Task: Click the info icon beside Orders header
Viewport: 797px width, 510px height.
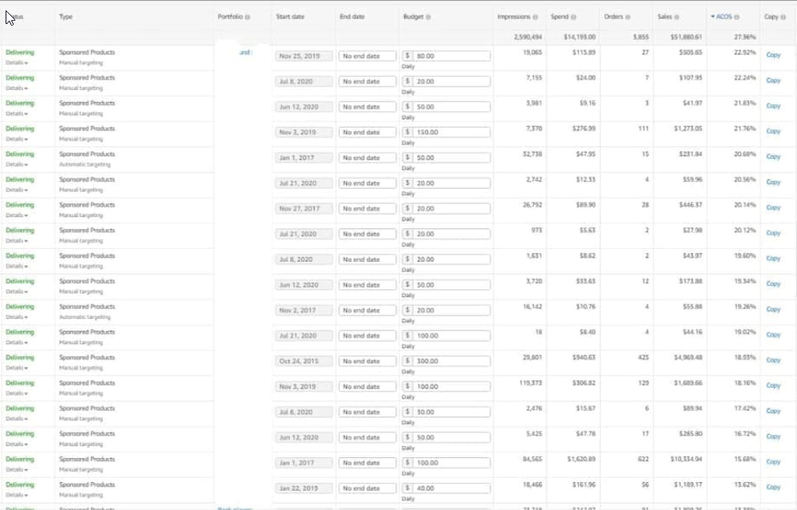Action: (628, 17)
